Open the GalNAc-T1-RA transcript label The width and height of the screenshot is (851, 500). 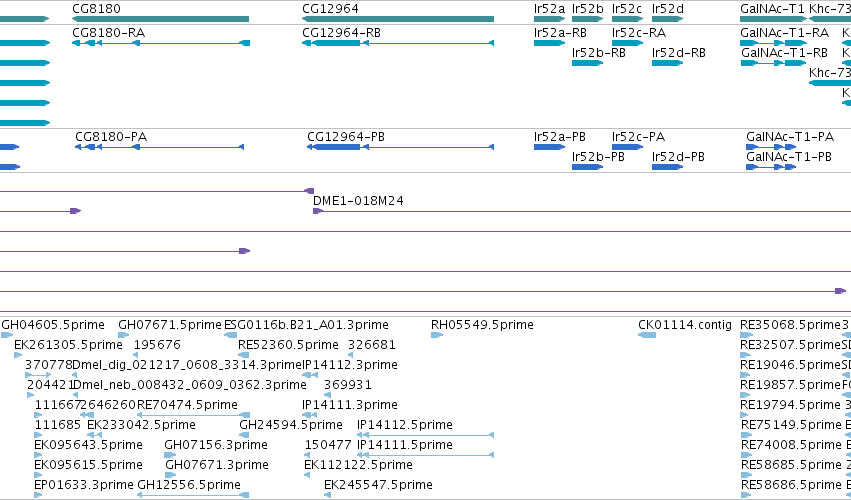coord(784,33)
